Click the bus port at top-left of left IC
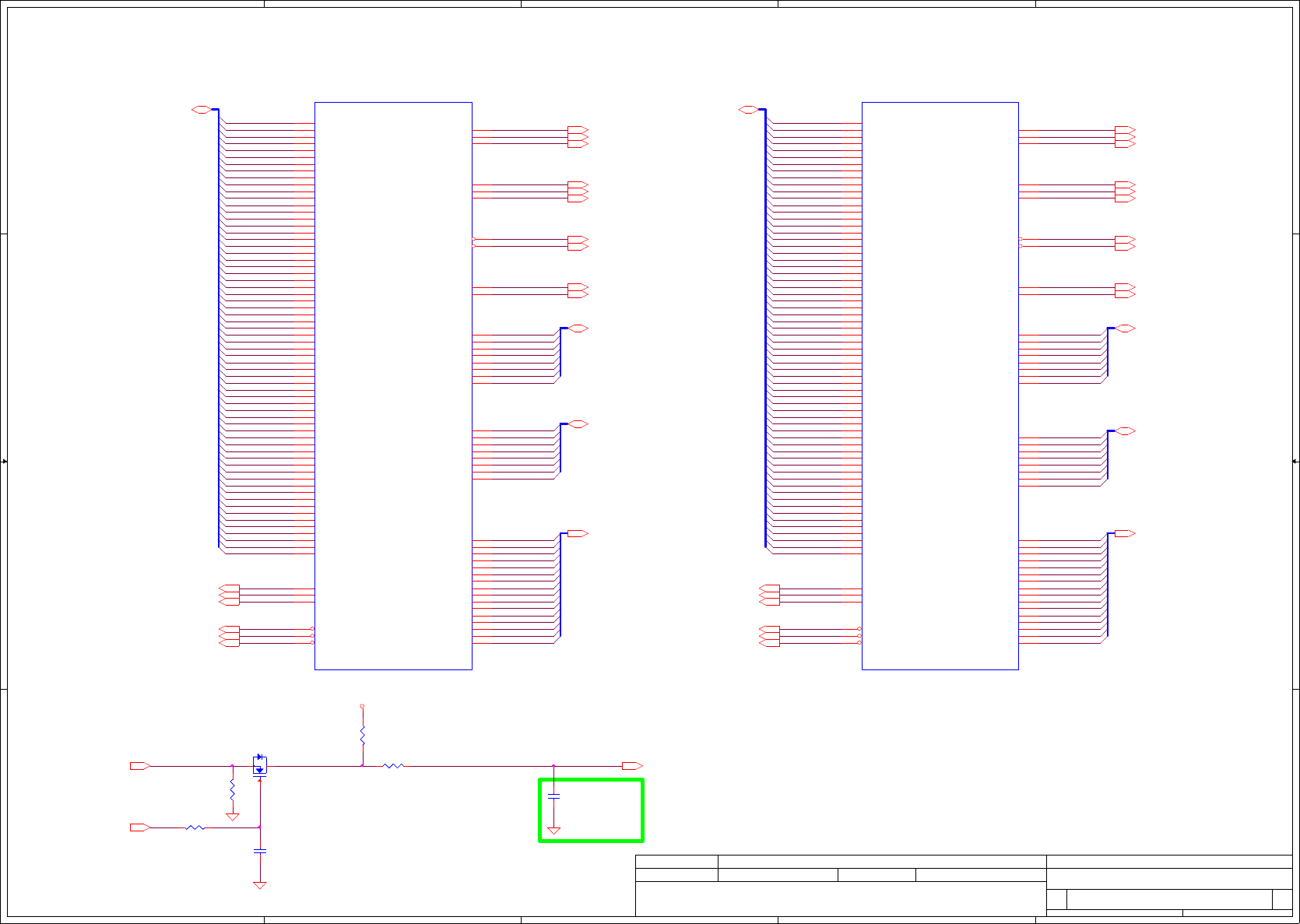The width and height of the screenshot is (1300, 924). pyautogui.click(x=202, y=110)
